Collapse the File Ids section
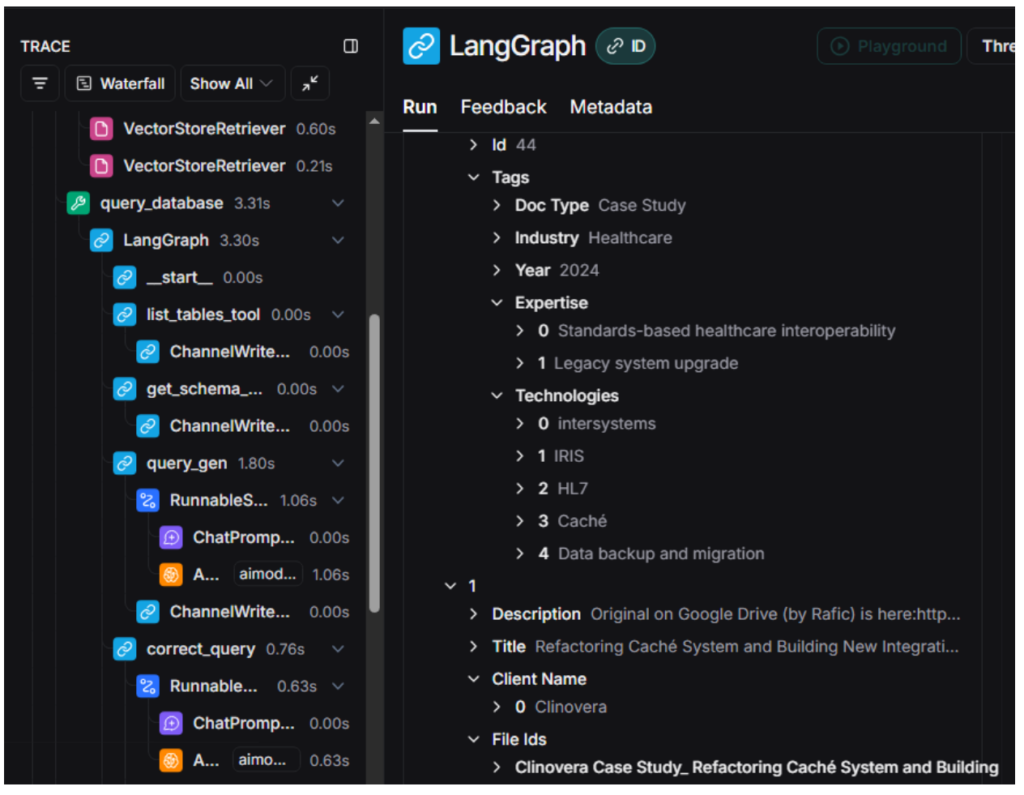This screenshot has width=1024, height=795. tap(473, 739)
